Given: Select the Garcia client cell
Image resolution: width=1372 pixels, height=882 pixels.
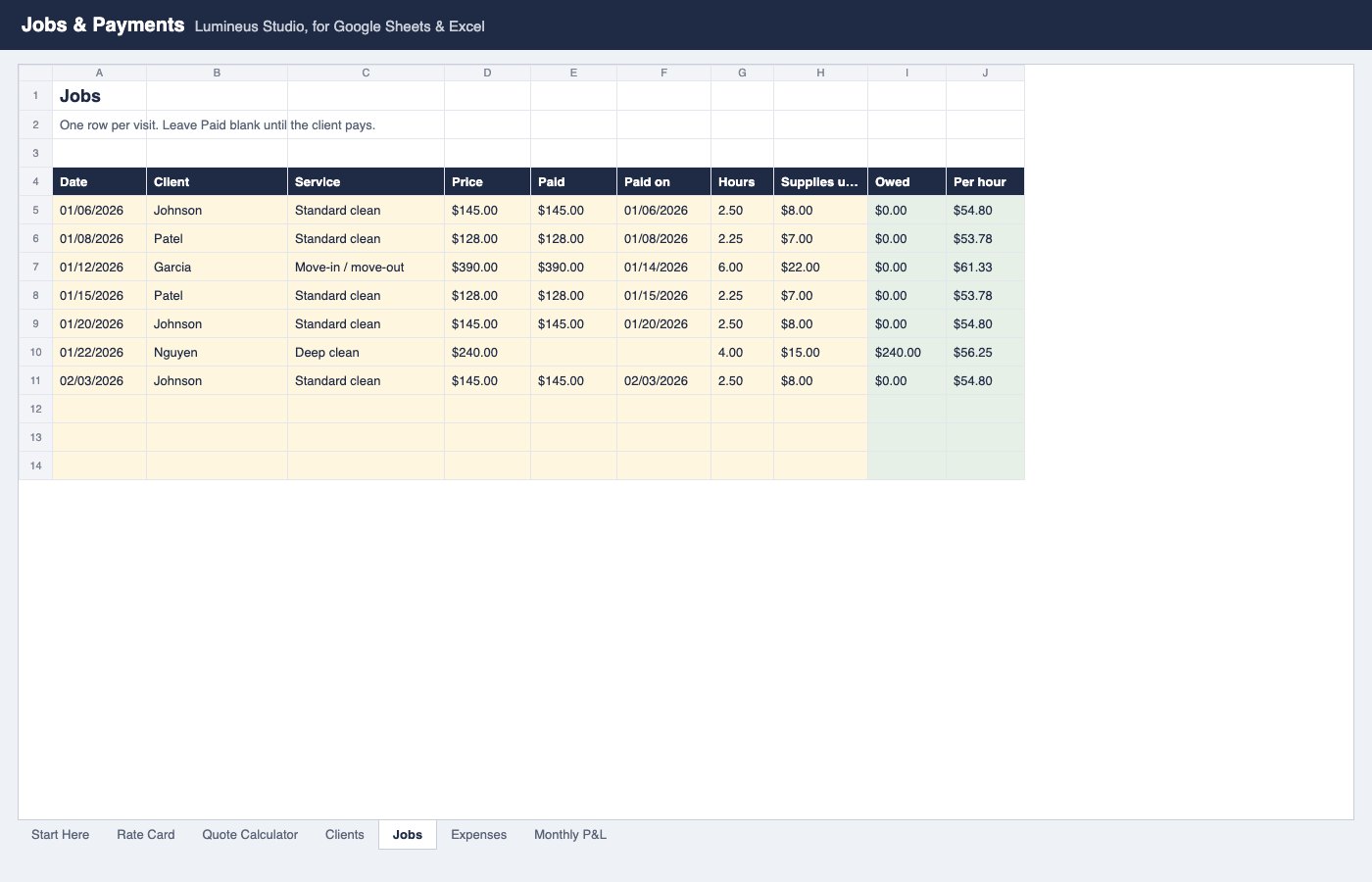Looking at the screenshot, I should (217, 267).
